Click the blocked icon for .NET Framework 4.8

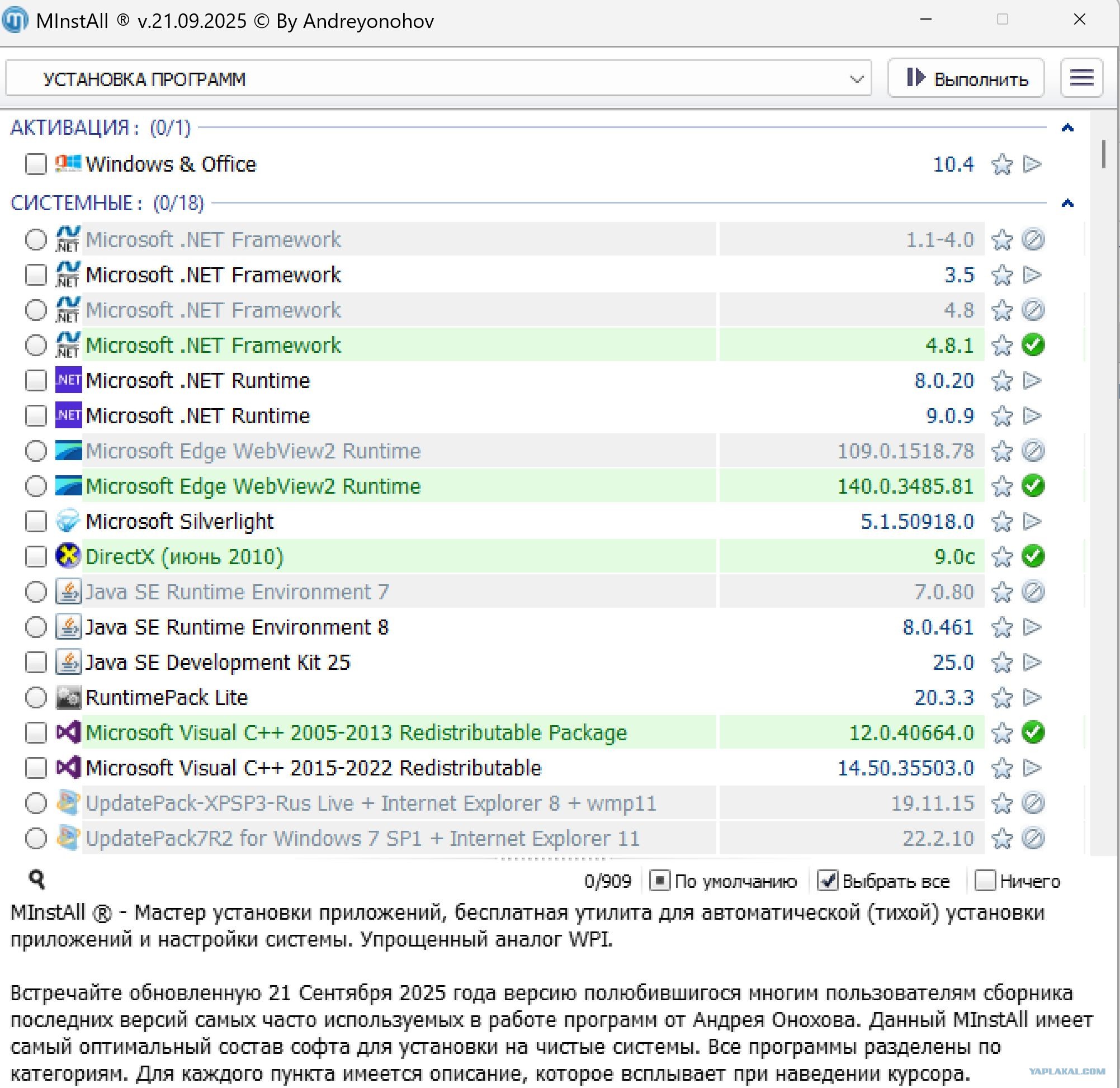[1033, 310]
